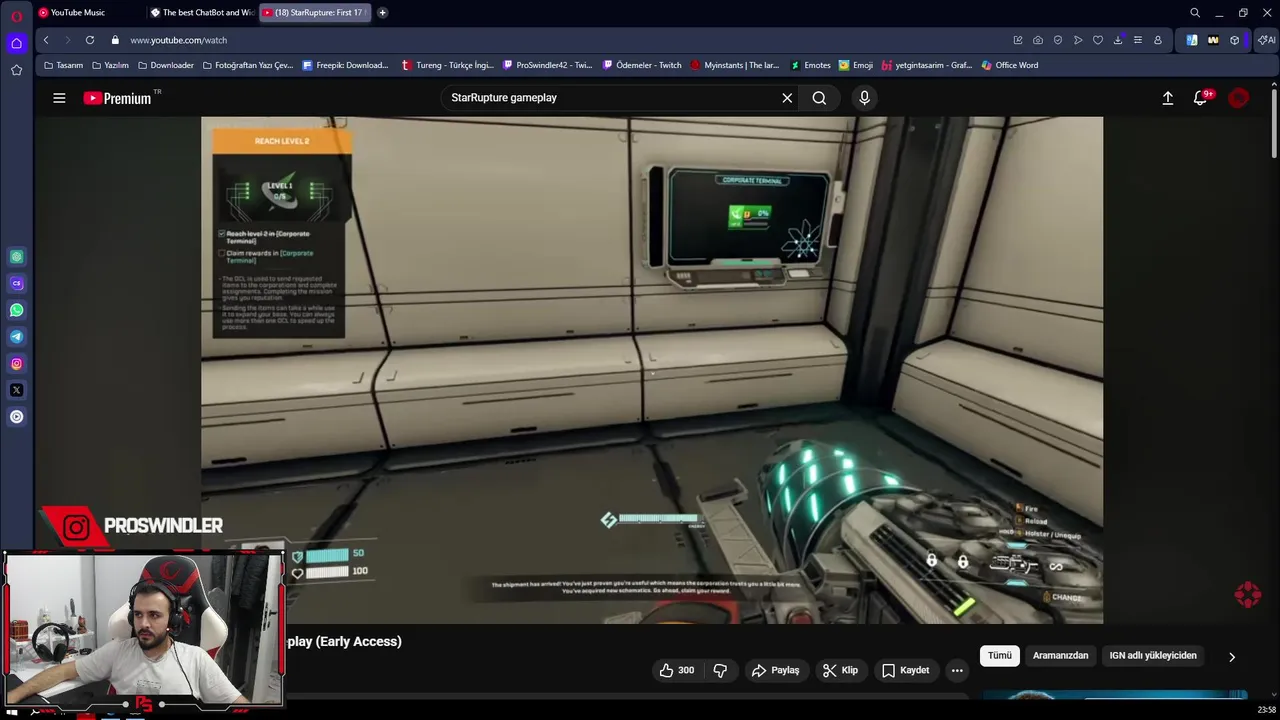1280x720 pixels.
Task: Open the Ödemeler - Twitch bookmark
Action: pos(642,65)
